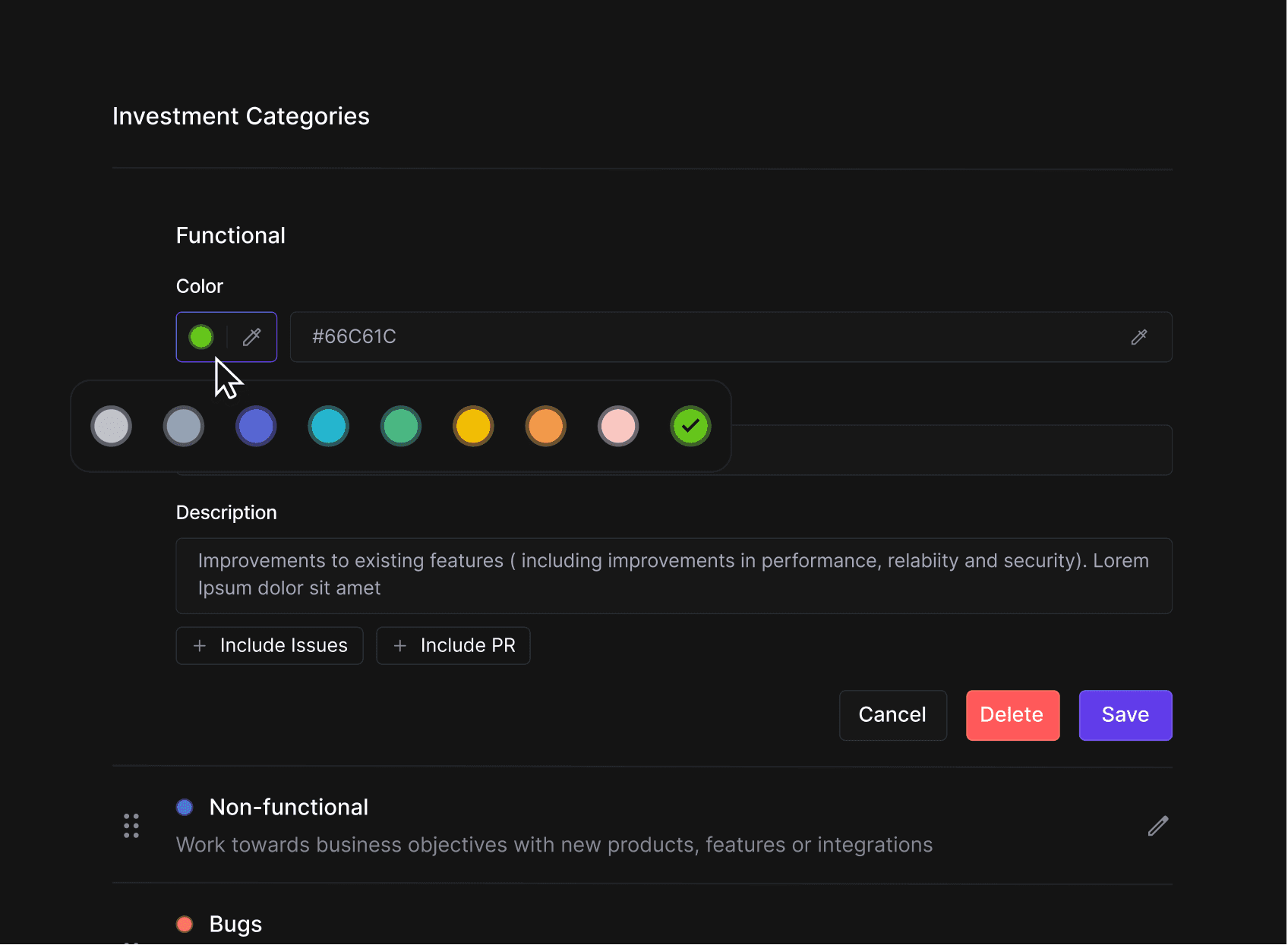
Task: Click the eyedropper icon beside the green color dot
Action: pos(252,337)
